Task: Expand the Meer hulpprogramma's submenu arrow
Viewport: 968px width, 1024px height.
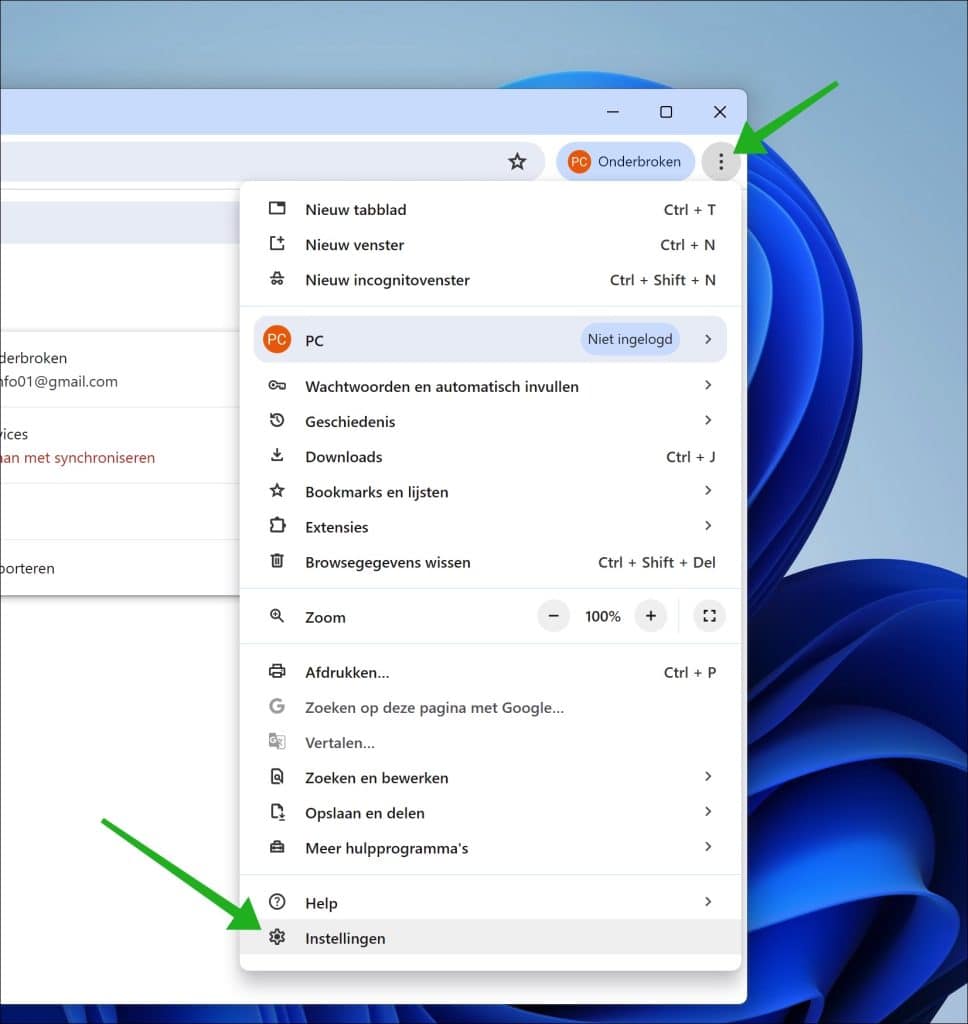Action: pos(708,847)
